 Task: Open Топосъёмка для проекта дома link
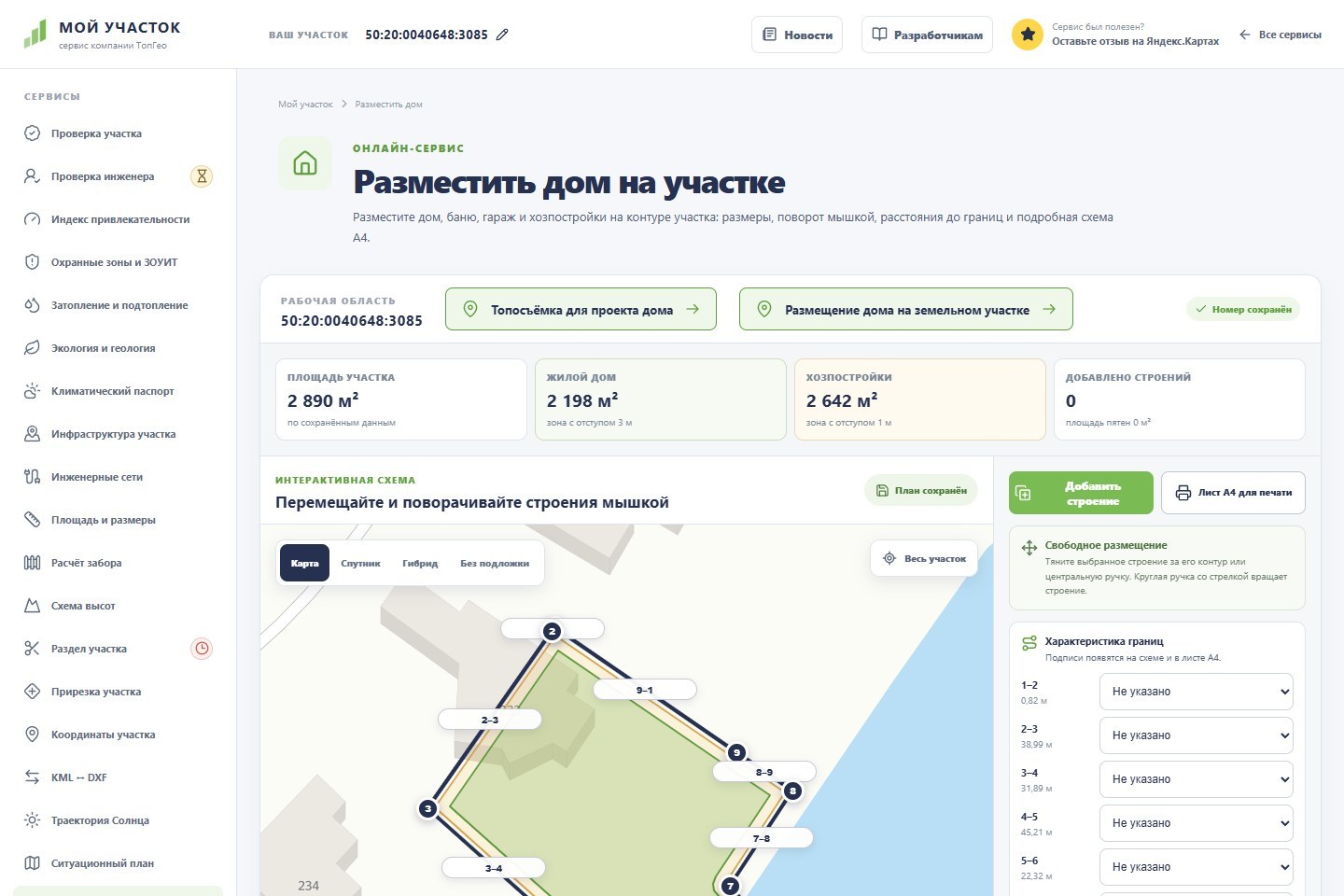[x=581, y=309]
